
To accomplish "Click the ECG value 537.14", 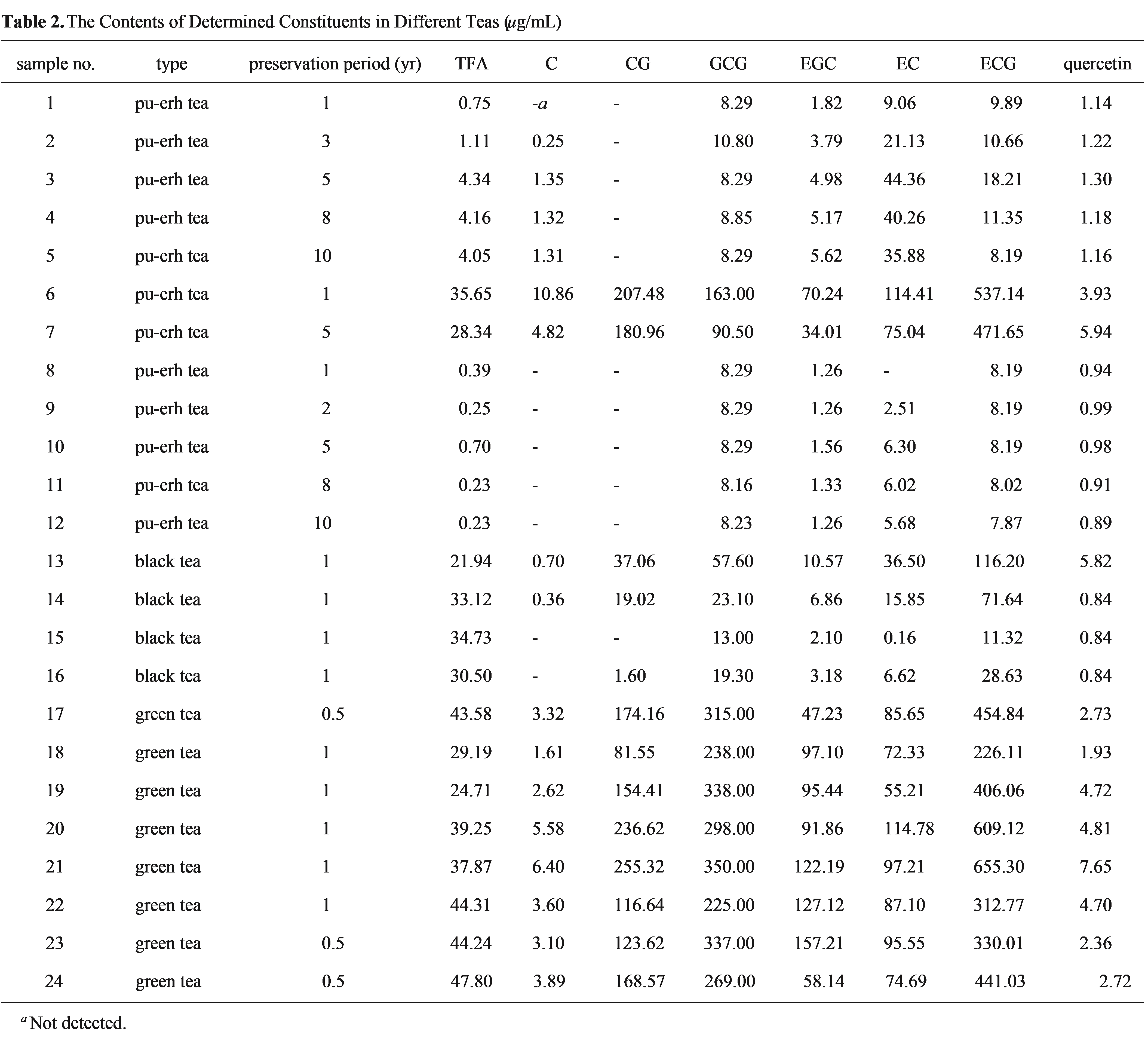I will point(999,294).
